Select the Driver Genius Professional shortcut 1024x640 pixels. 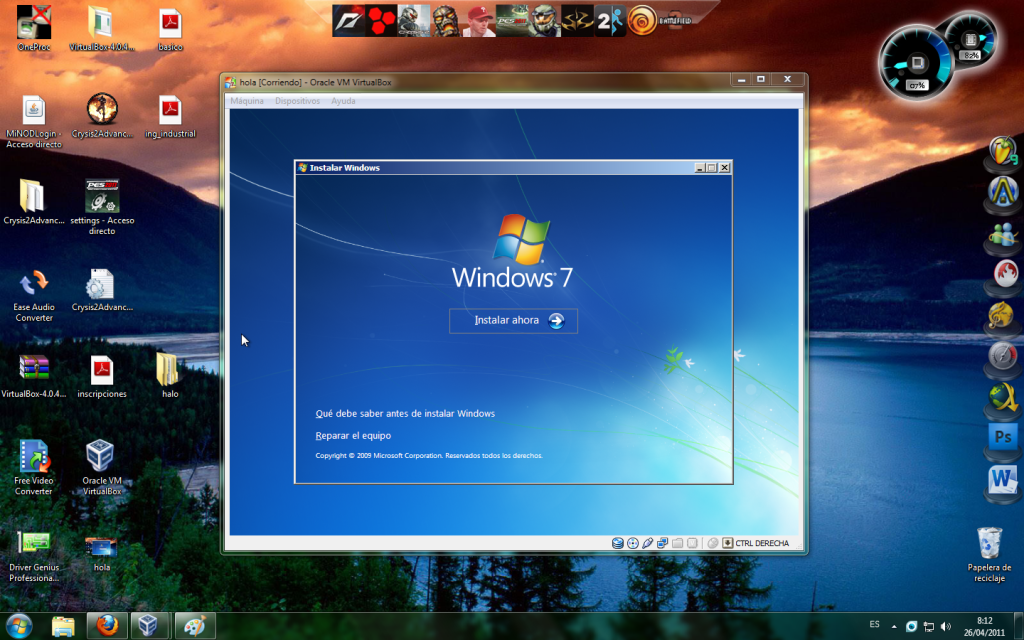[x=34, y=555]
